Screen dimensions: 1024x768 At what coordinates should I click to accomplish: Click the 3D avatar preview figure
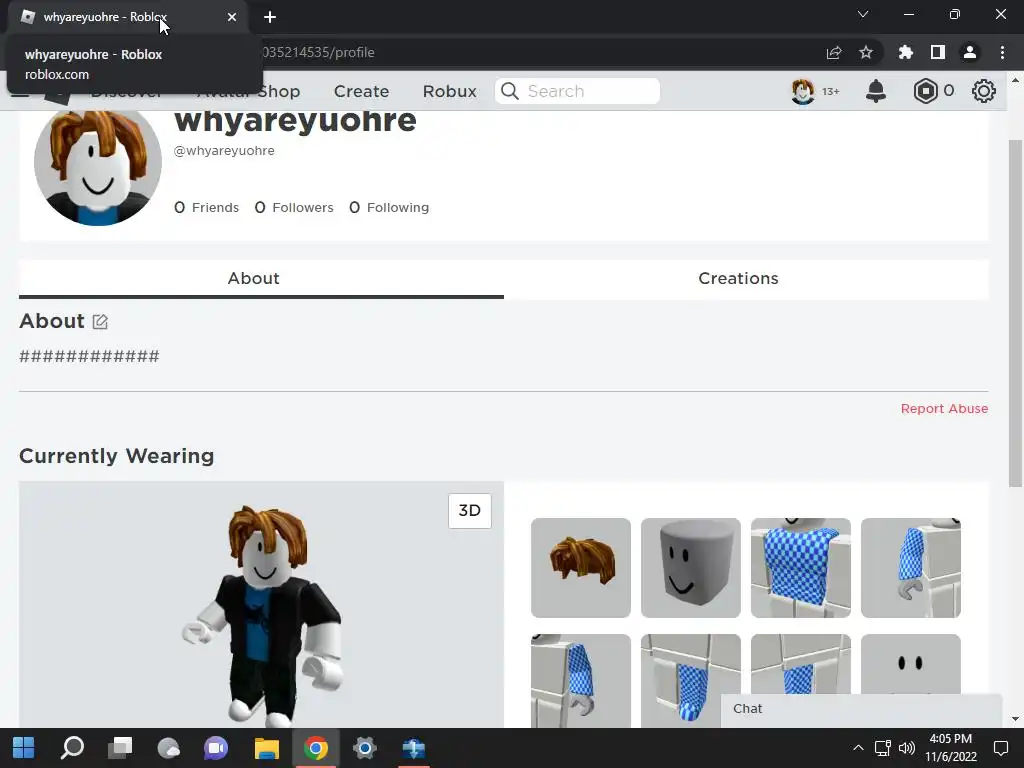(x=263, y=614)
